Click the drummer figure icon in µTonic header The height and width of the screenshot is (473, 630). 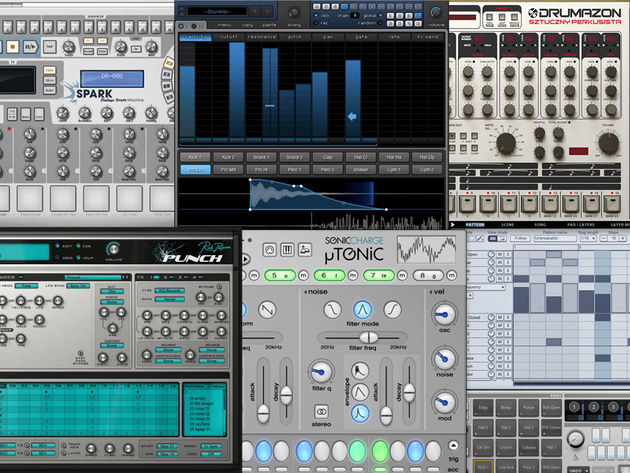point(305,250)
